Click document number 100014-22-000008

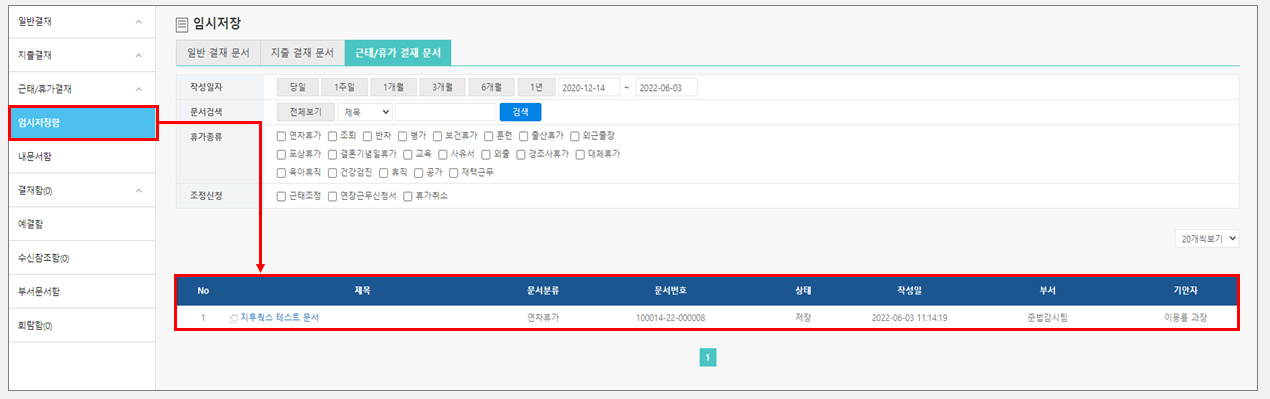671,318
